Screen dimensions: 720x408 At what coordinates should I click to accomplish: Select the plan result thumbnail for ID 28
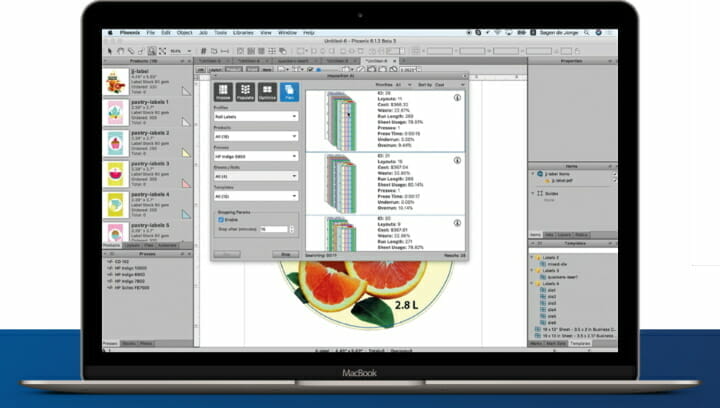341,121
